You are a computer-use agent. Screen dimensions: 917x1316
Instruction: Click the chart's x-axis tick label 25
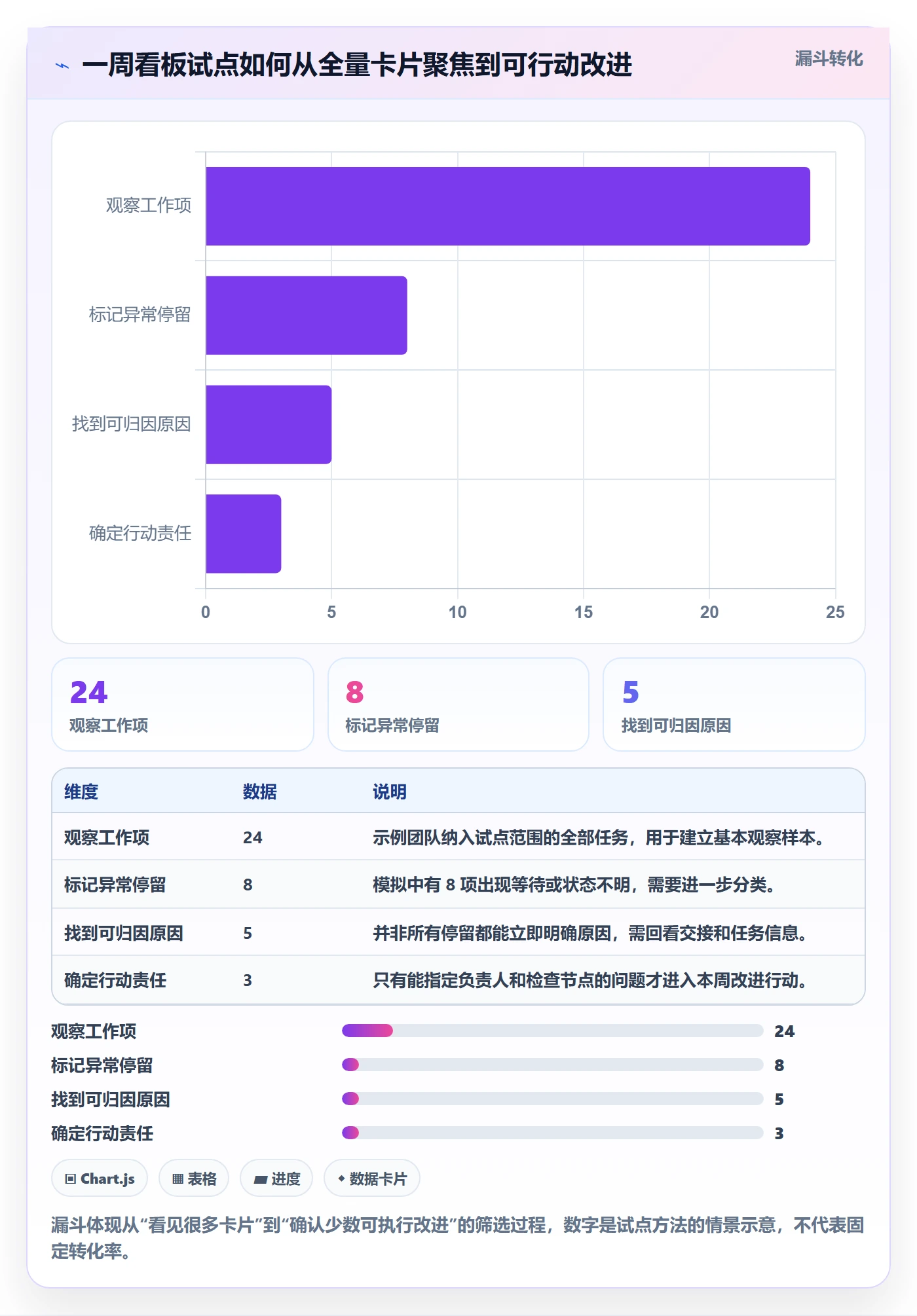(x=834, y=612)
